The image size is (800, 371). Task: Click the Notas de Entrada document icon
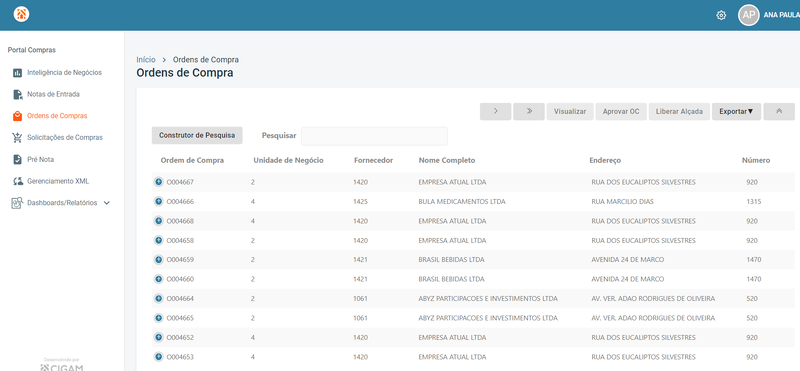(17, 94)
